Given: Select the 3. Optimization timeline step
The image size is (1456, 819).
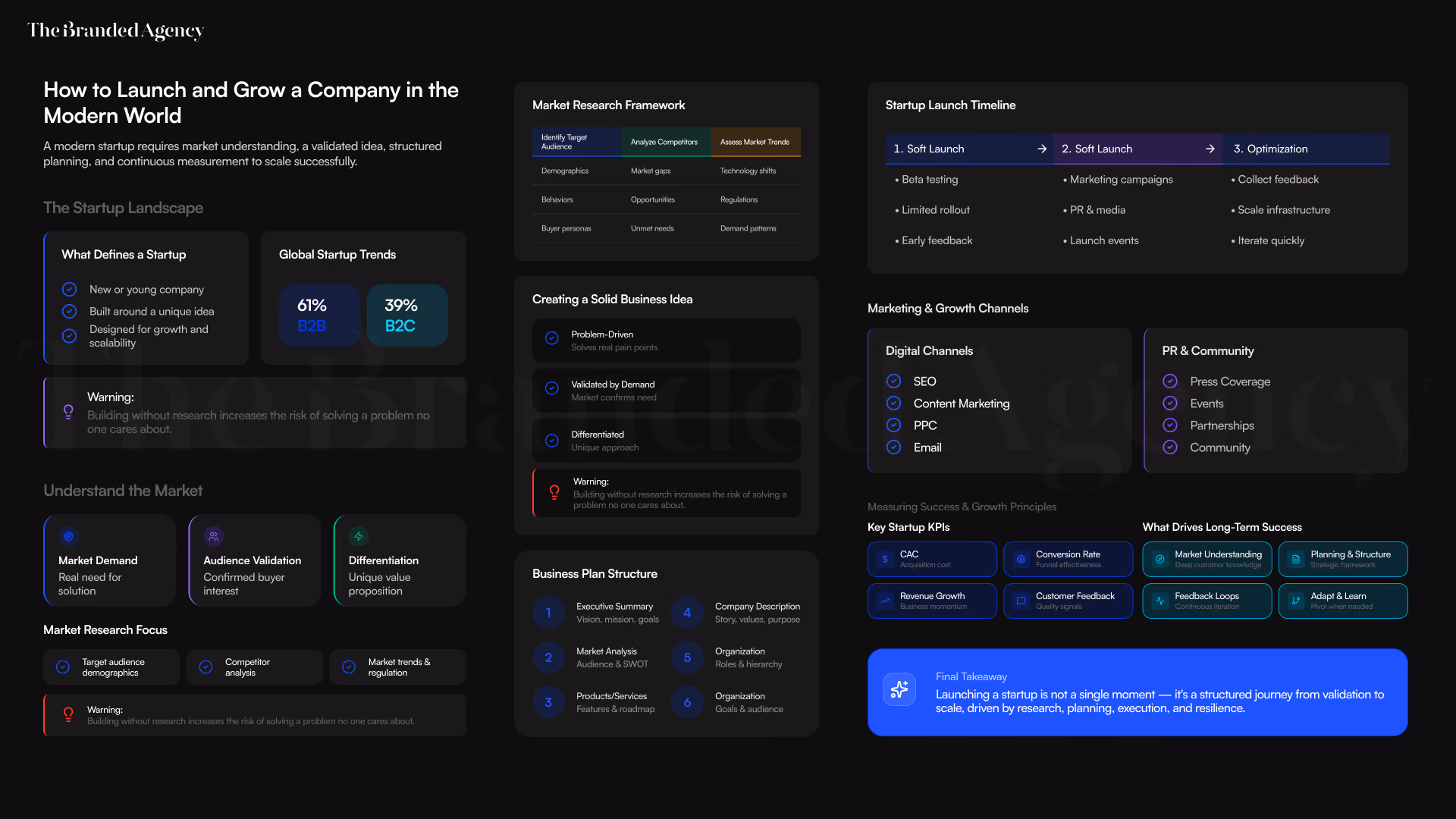Looking at the screenshot, I should pos(1306,149).
